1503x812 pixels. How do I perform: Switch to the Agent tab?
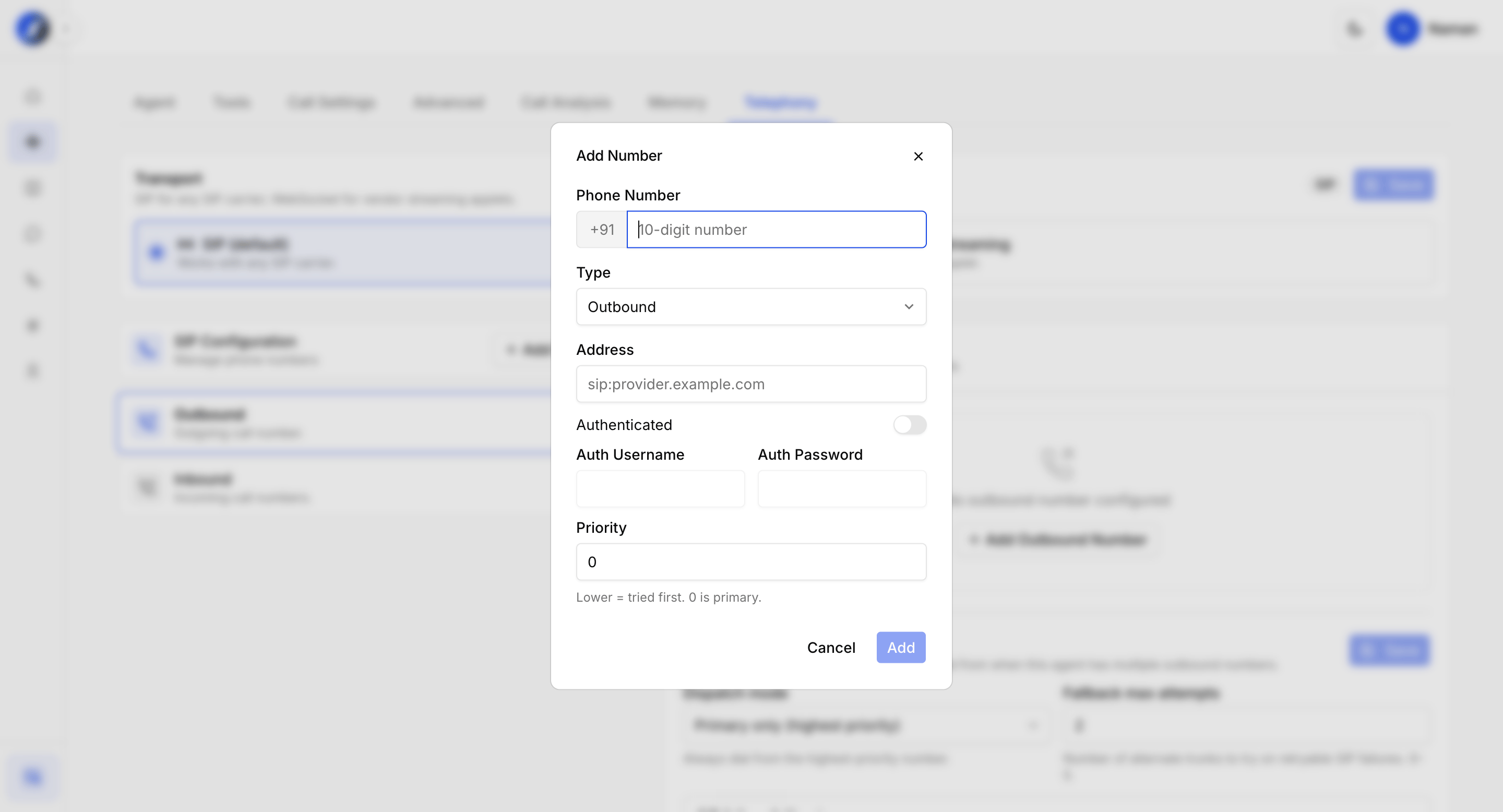point(154,103)
